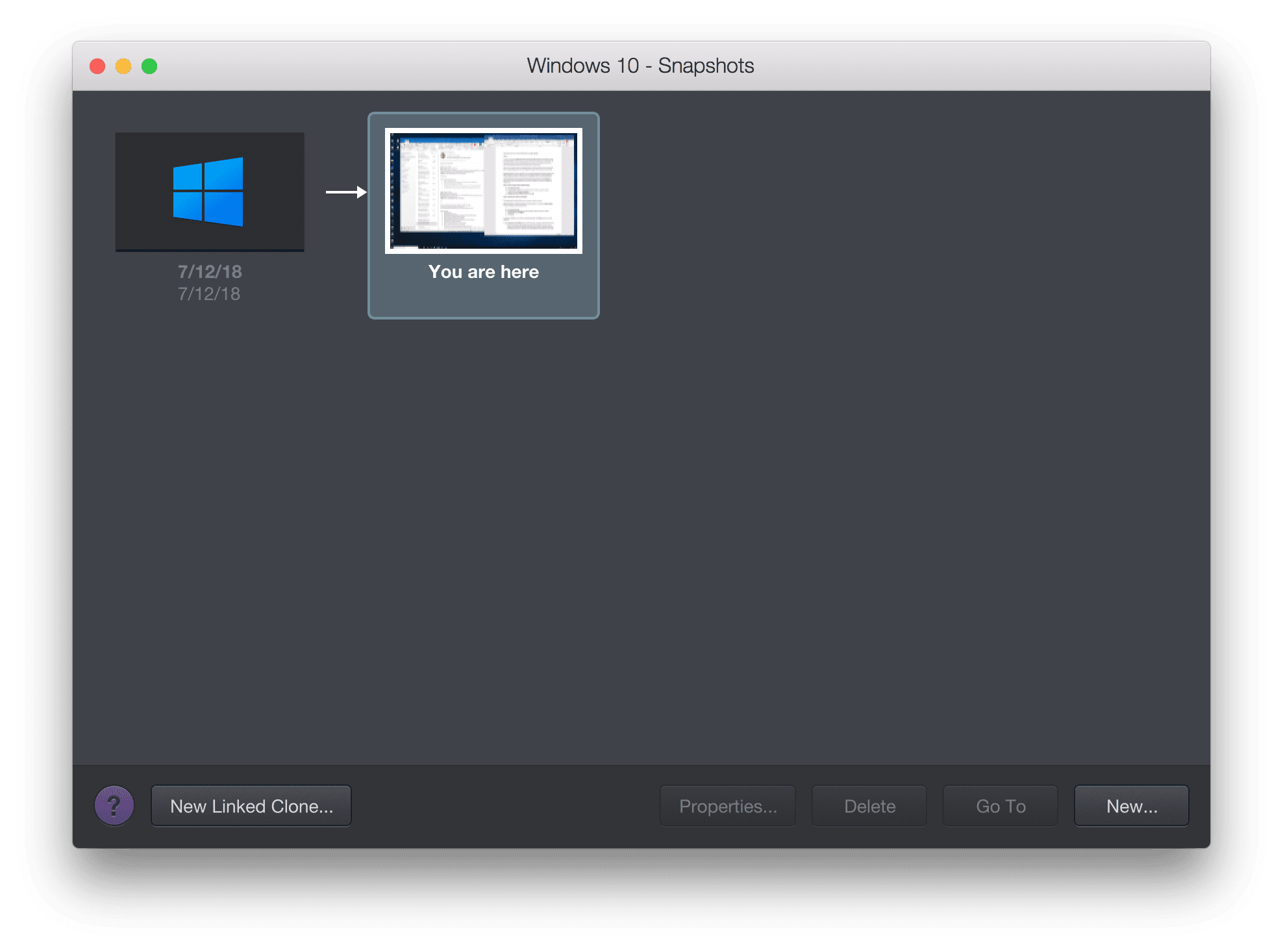Click New Linked Clone... button
Viewport: 1283px width, 952px height.
tap(251, 806)
